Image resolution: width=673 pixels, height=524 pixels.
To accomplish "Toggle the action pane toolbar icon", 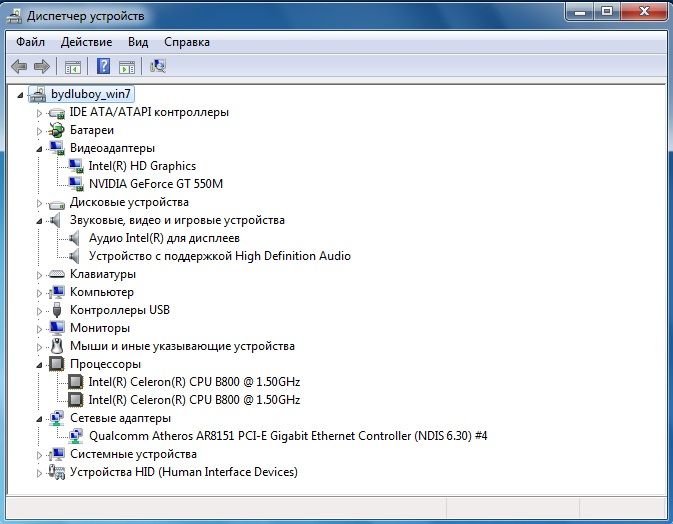I will pyautogui.click(x=127, y=67).
